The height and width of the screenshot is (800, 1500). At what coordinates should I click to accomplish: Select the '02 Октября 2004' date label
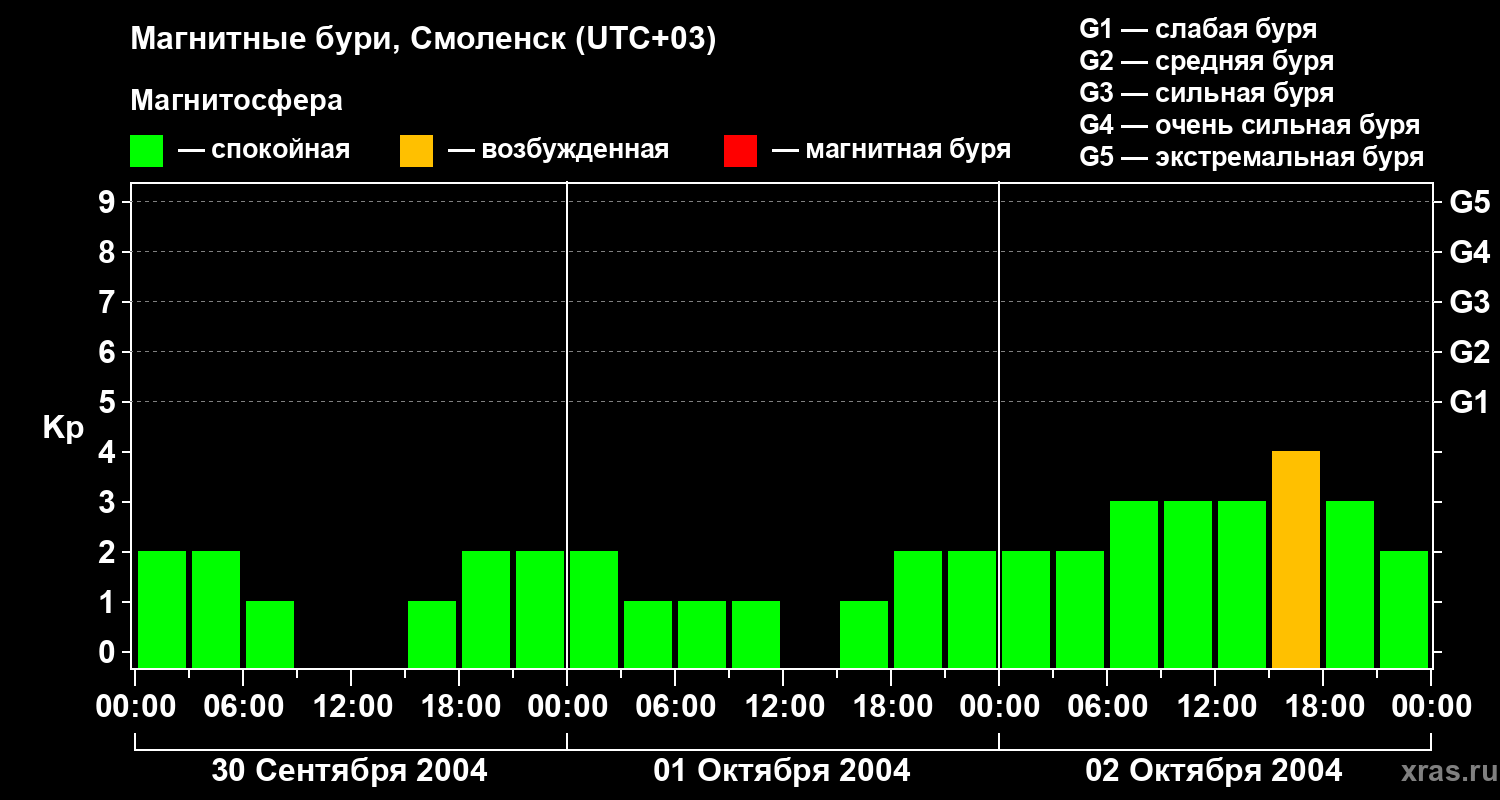[x=1214, y=771]
